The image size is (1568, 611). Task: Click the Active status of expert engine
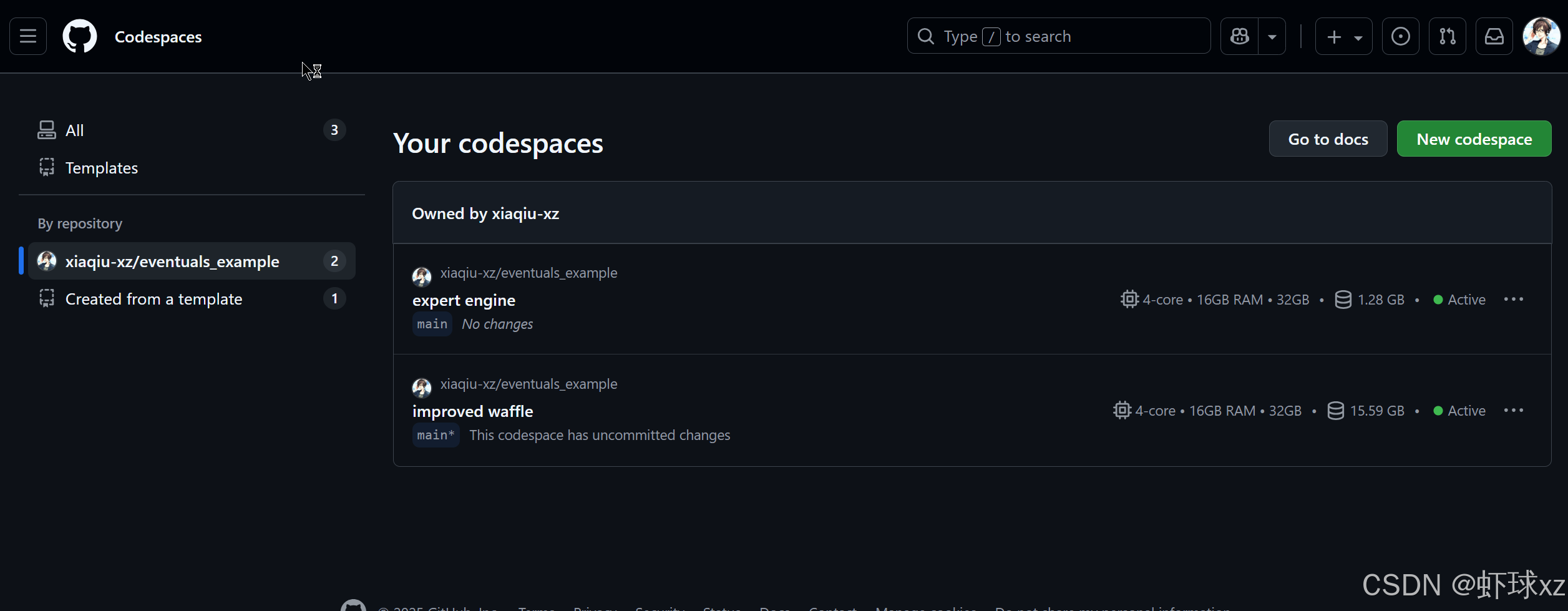coord(1459,300)
